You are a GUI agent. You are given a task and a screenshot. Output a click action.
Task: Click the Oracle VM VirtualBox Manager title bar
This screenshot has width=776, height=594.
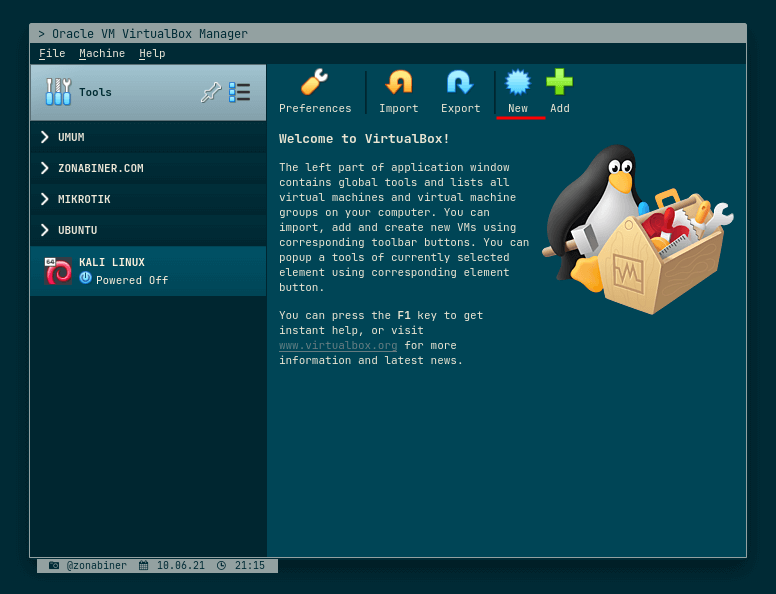click(x=388, y=34)
